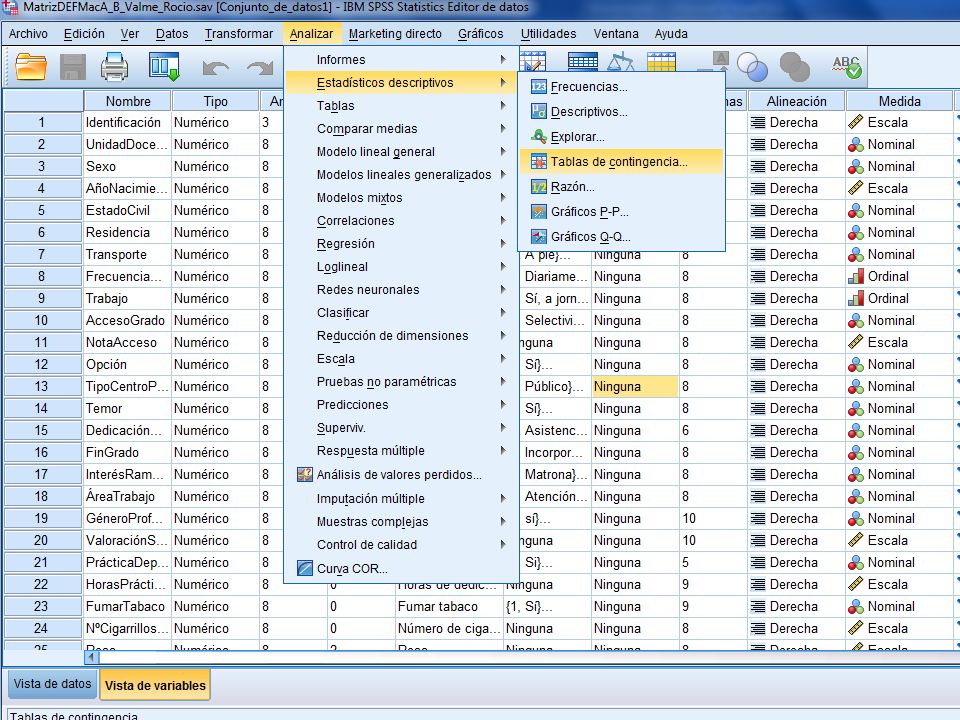Choose Control de calidad in the menu
960x720 pixels.
(400, 544)
